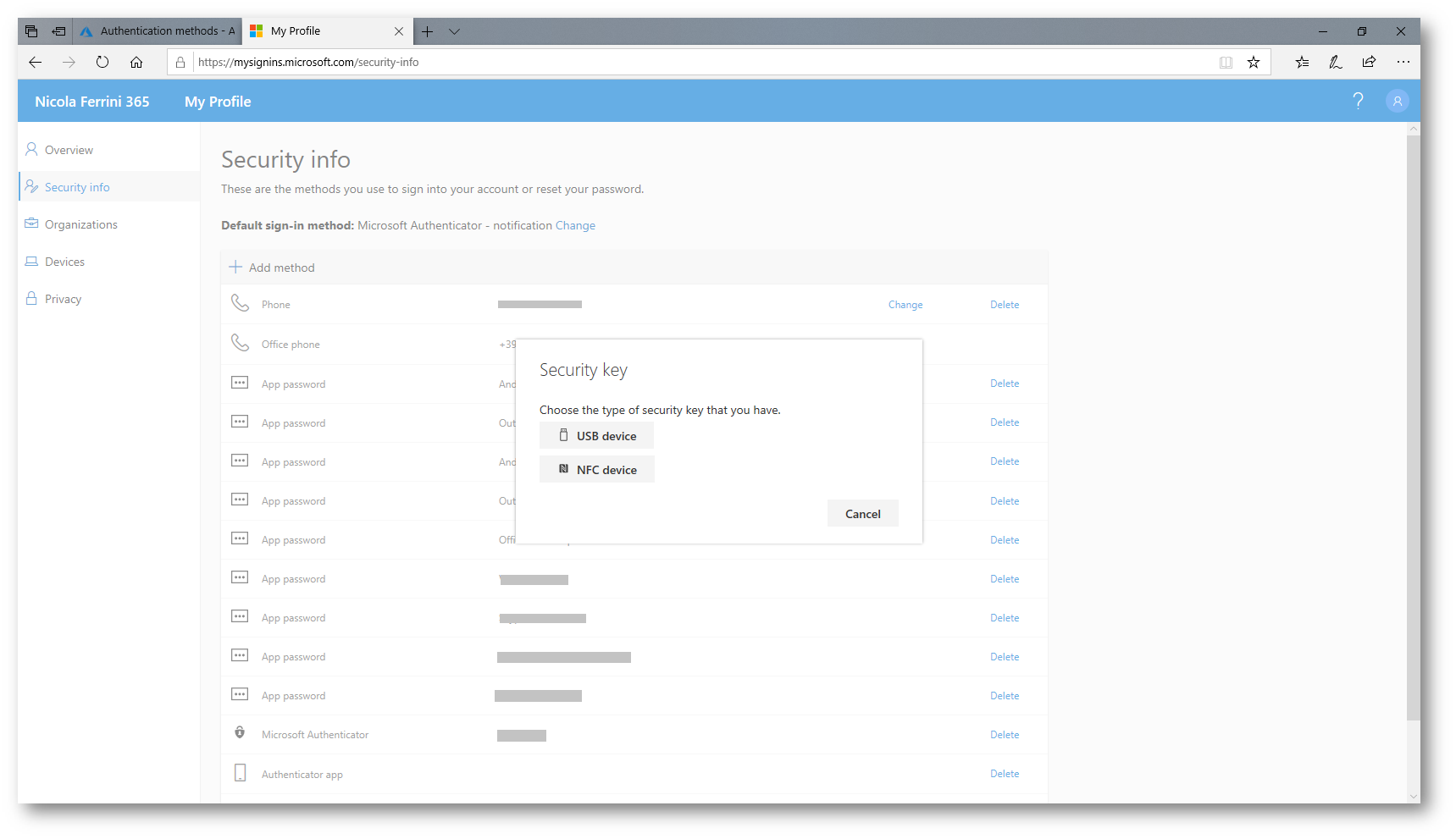The width and height of the screenshot is (1456, 839).
Task: Open reading view icon in address bar
Action: pyautogui.click(x=1226, y=62)
